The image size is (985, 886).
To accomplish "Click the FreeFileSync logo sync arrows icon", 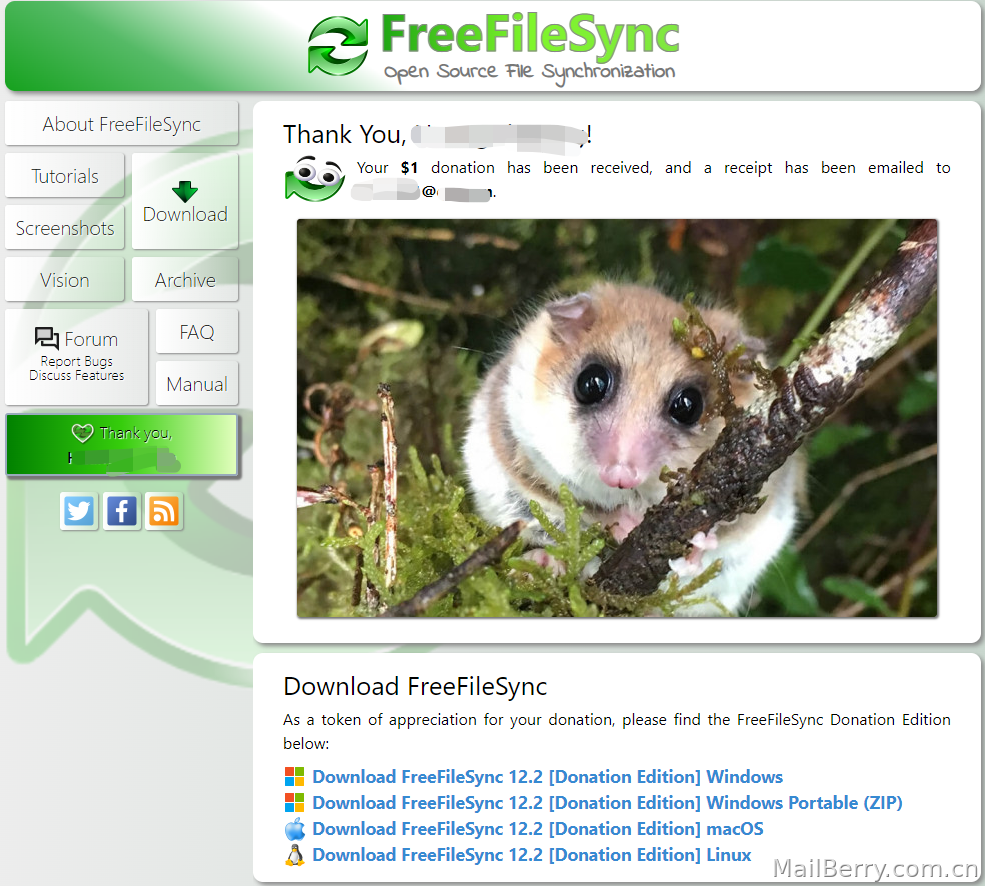I will (337, 46).
